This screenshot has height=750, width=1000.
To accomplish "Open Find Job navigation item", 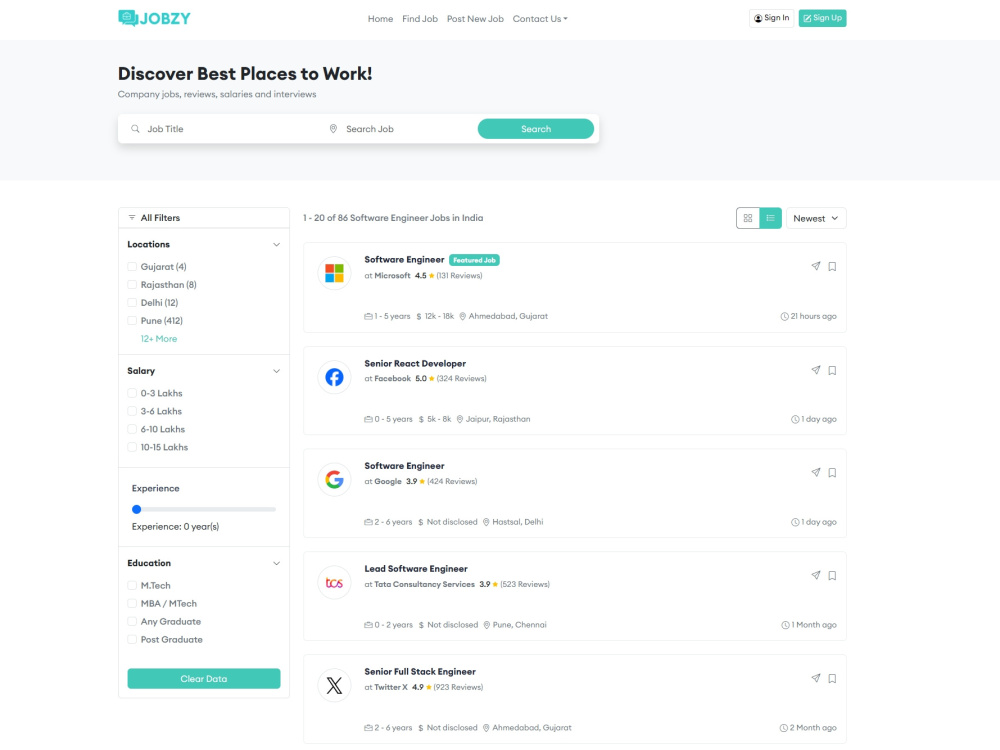I will click(420, 18).
